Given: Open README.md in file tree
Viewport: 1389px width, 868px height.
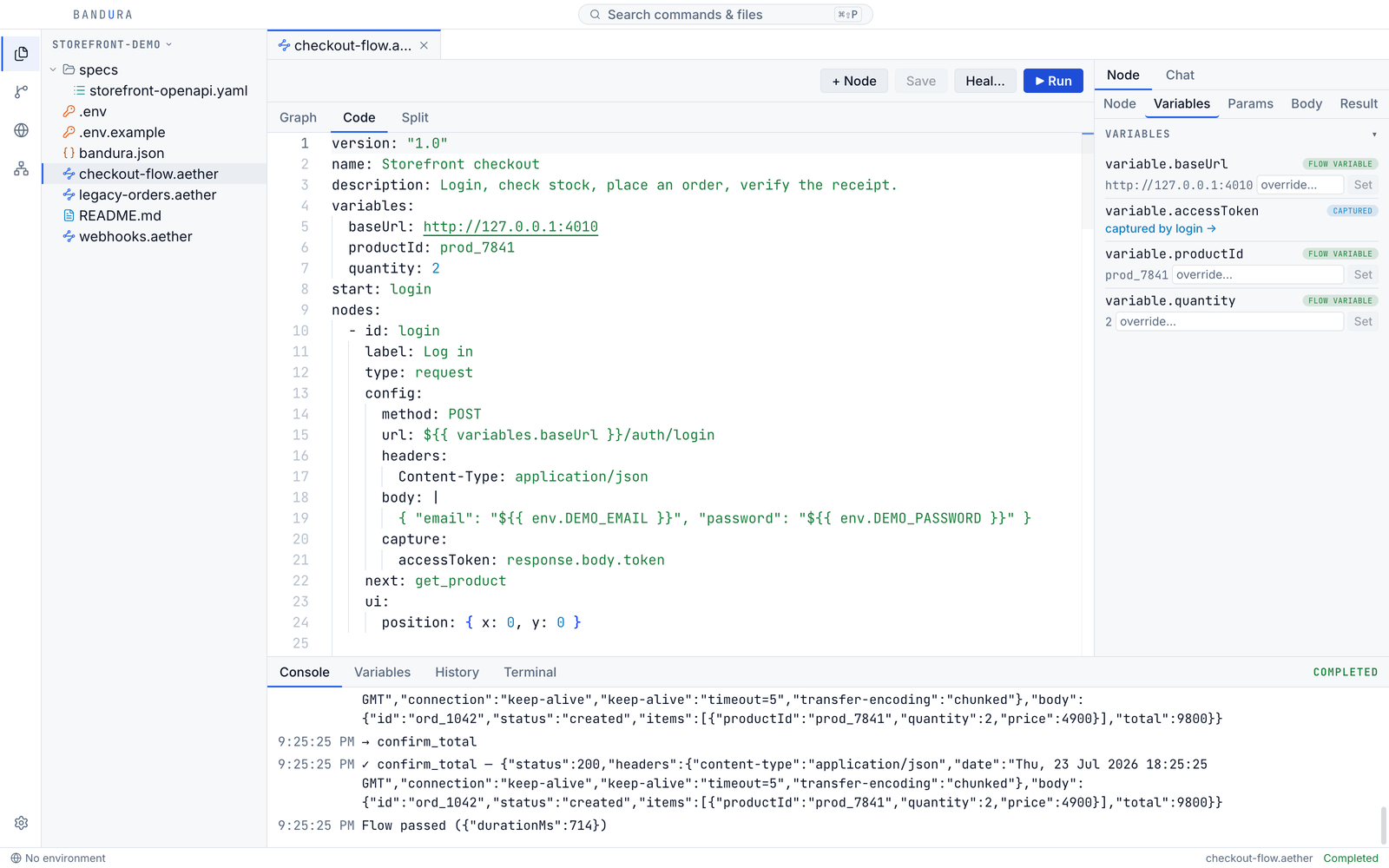Looking at the screenshot, I should tap(155, 215).
